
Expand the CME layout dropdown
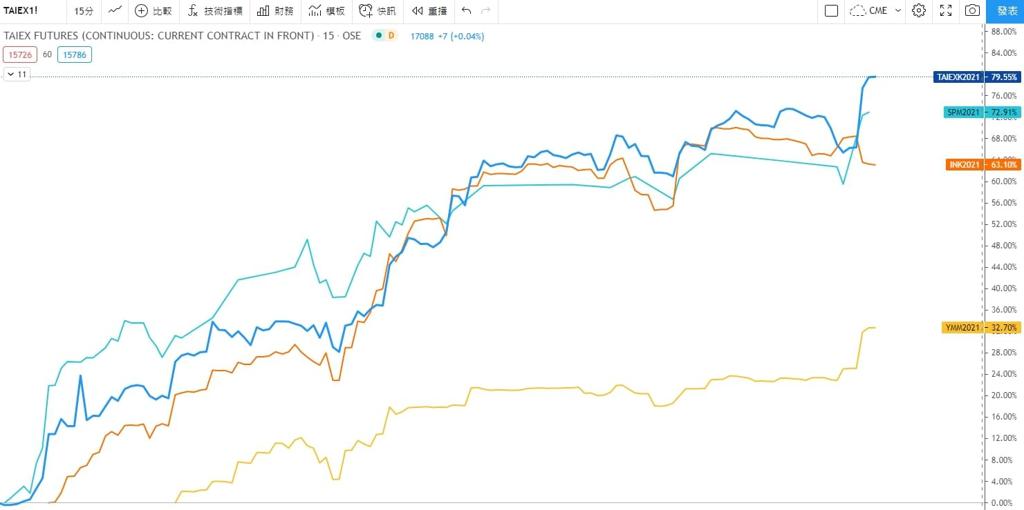[875, 10]
